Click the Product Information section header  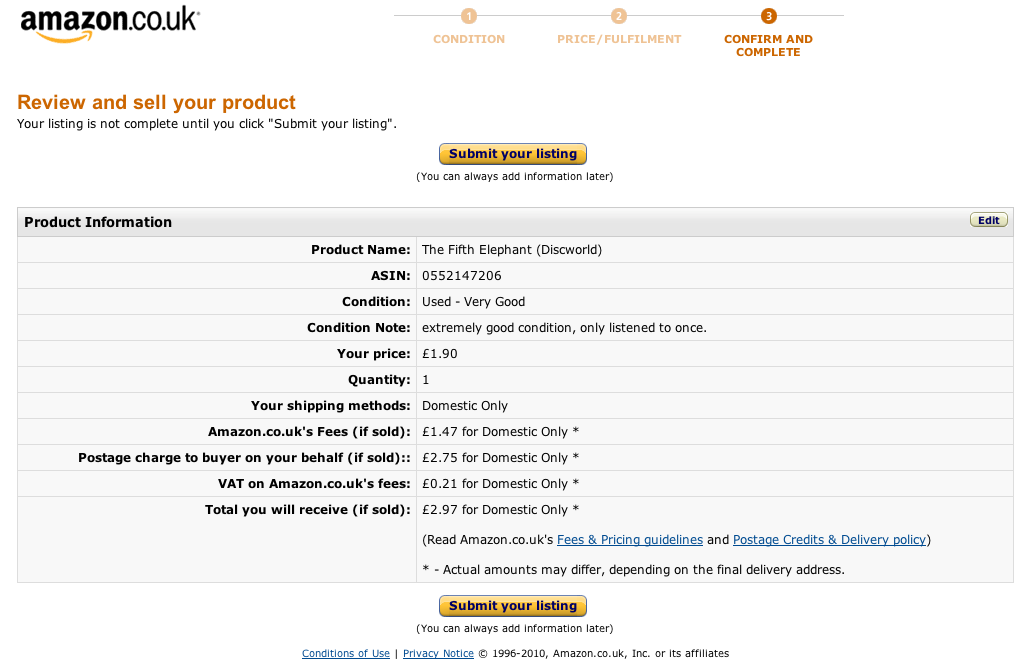98,222
